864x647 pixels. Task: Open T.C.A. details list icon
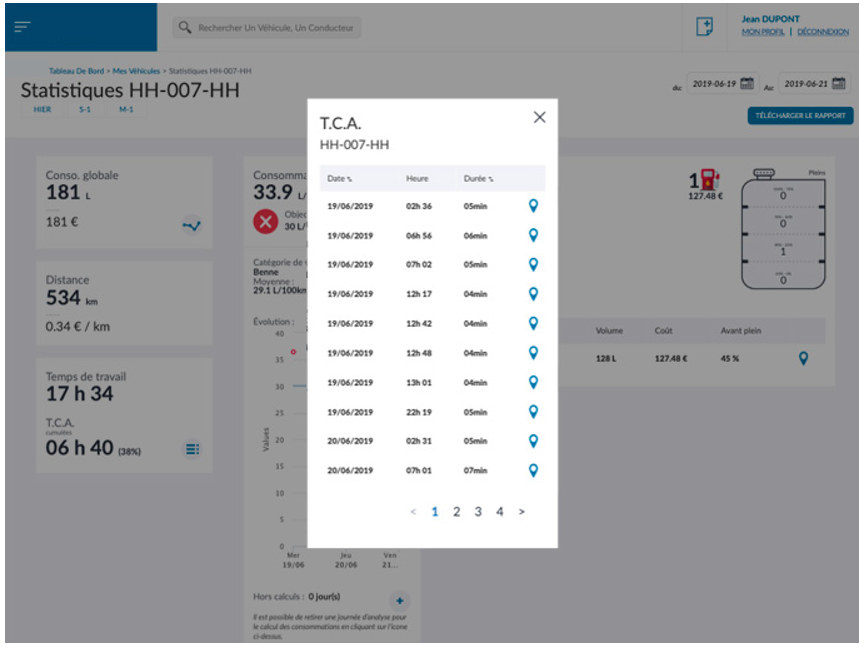(x=191, y=449)
